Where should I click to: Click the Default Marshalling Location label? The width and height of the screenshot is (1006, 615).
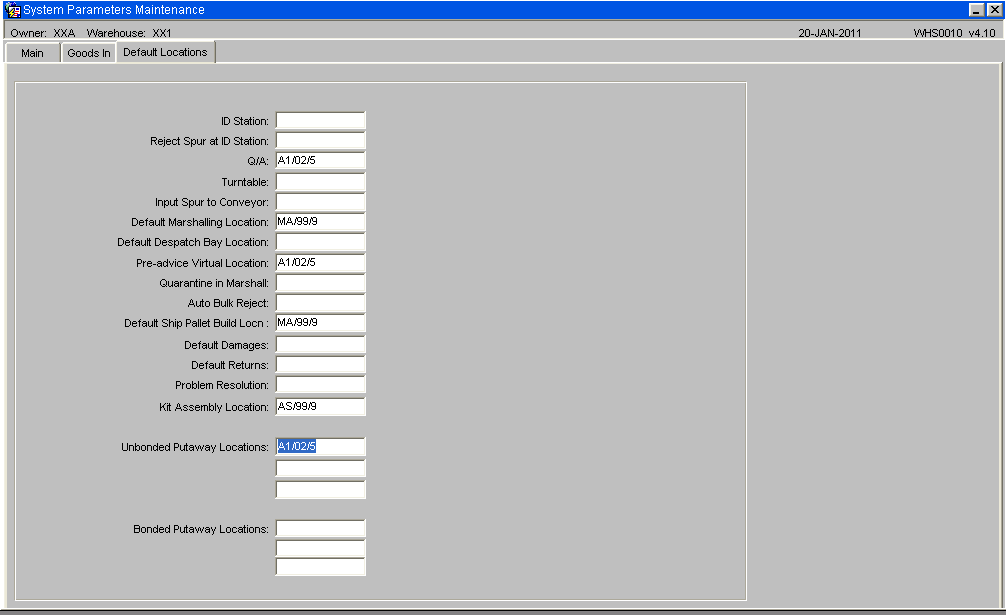[x=200, y=222]
